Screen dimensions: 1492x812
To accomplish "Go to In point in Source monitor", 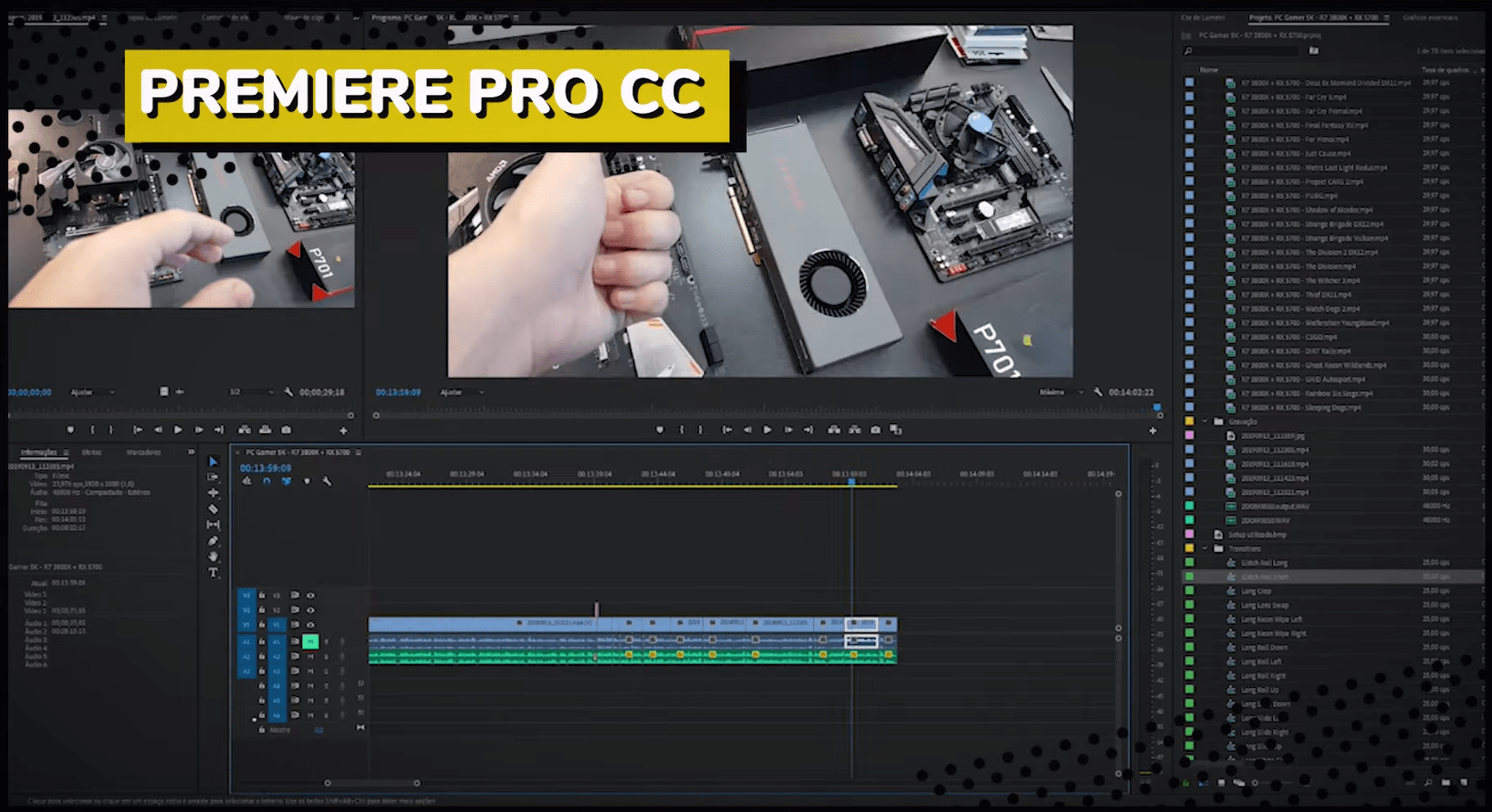I will pyautogui.click(x=138, y=430).
